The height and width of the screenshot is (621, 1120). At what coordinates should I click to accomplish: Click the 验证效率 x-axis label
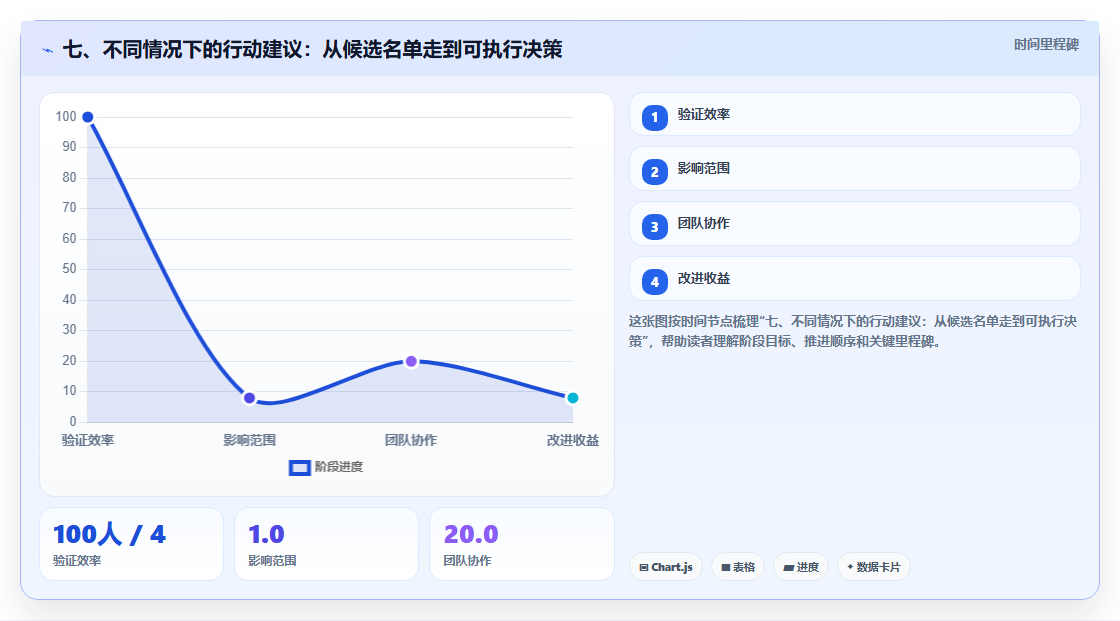(88, 440)
